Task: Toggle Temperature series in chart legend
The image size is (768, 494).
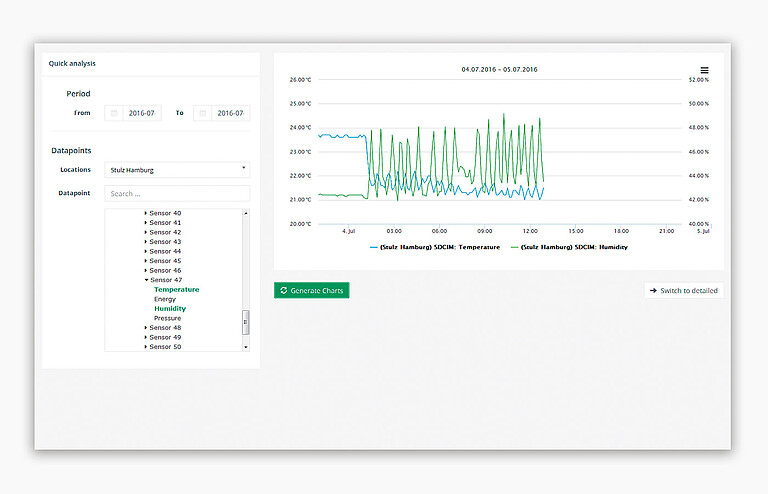Action: [x=435, y=247]
